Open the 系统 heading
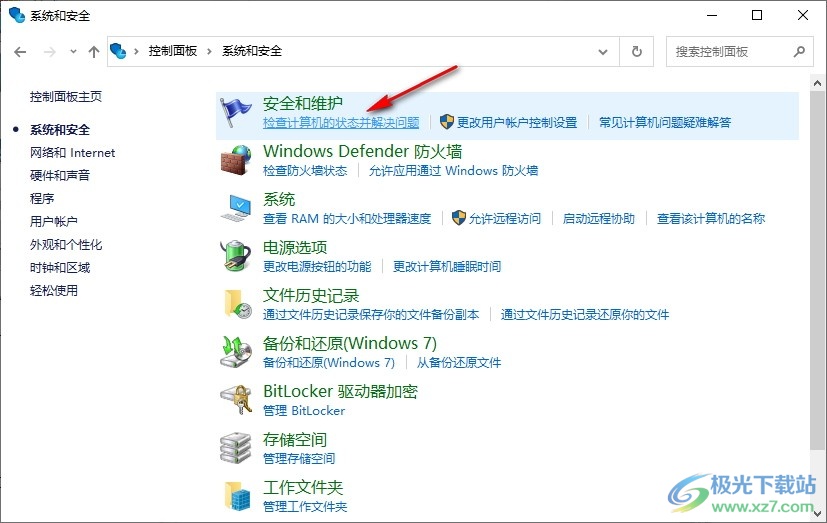 (x=279, y=199)
